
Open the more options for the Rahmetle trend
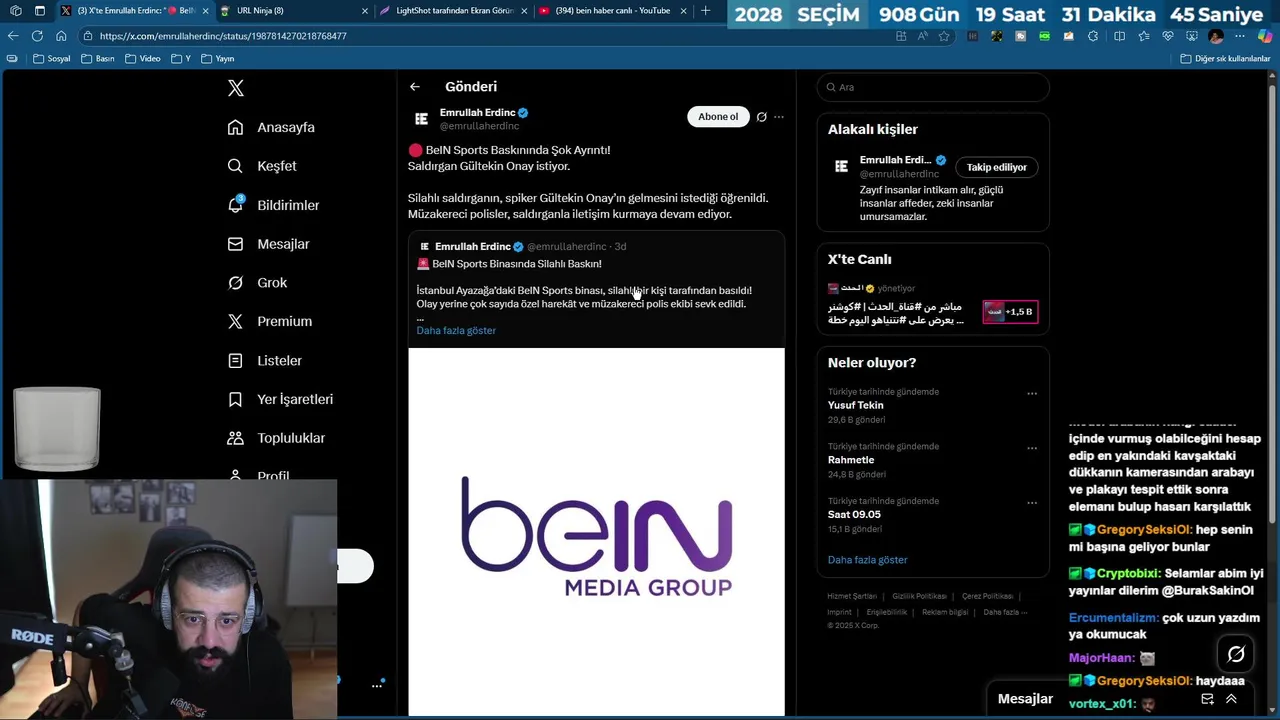pyautogui.click(x=1032, y=448)
